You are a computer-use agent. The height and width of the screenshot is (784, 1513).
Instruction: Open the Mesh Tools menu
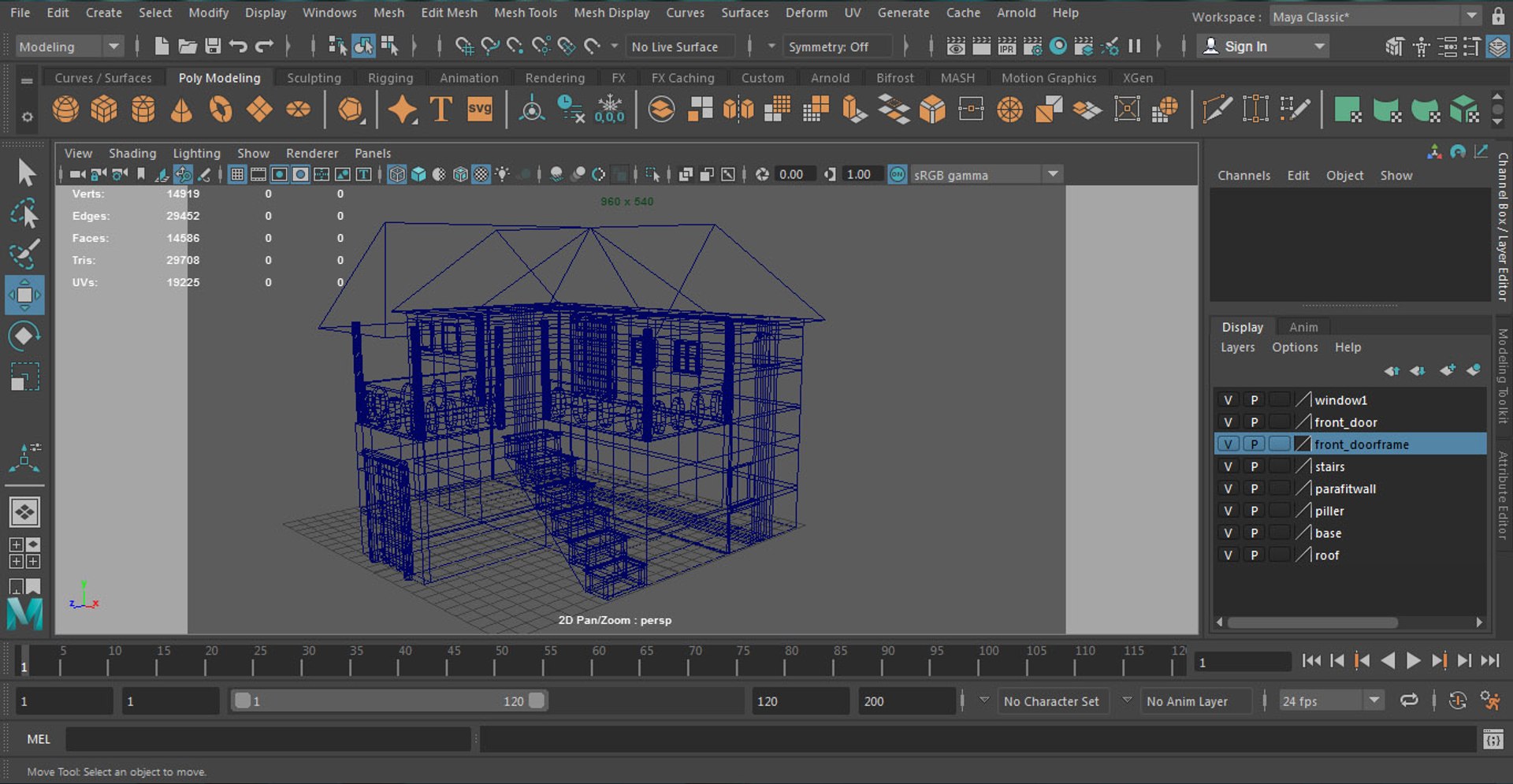coord(525,13)
